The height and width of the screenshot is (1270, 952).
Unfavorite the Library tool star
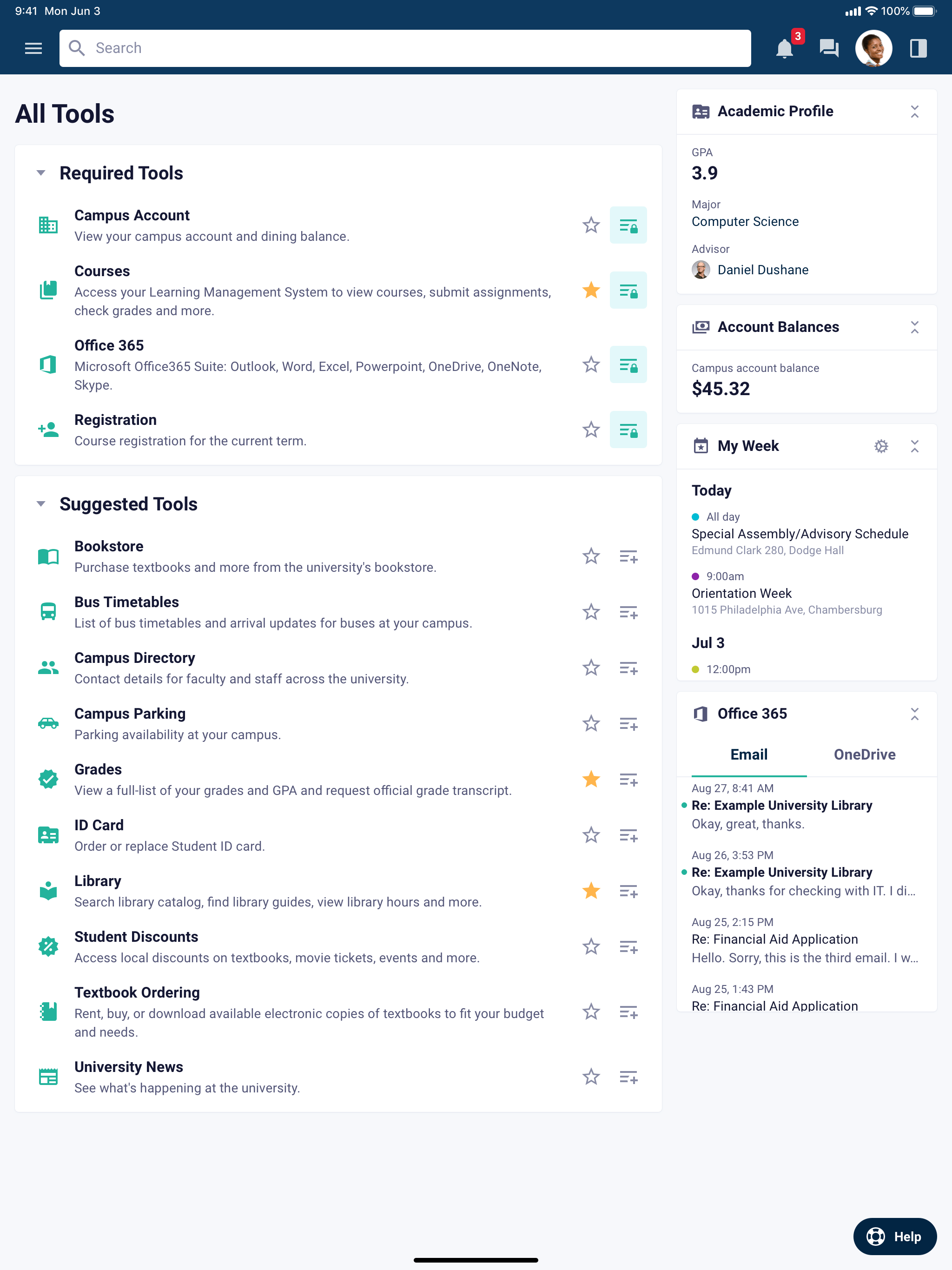(x=591, y=891)
